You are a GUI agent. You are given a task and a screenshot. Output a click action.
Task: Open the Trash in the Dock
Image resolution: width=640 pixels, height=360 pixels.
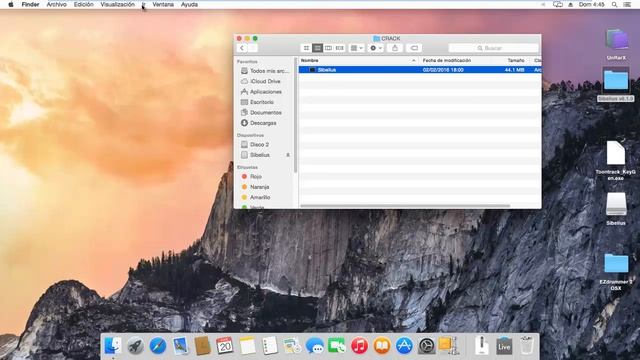(527, 346)
